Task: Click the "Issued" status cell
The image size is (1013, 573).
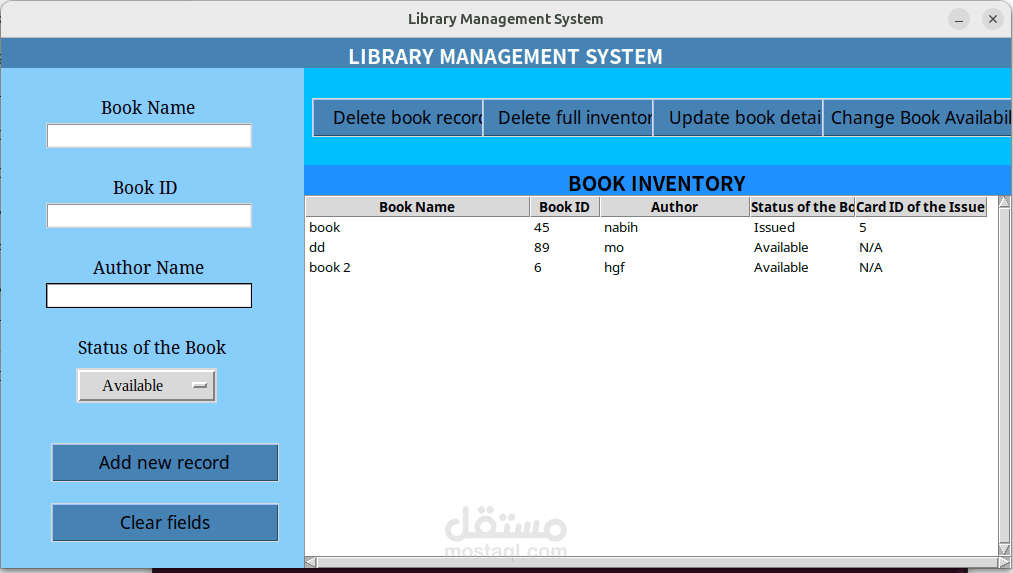Action: click(774, 227)
